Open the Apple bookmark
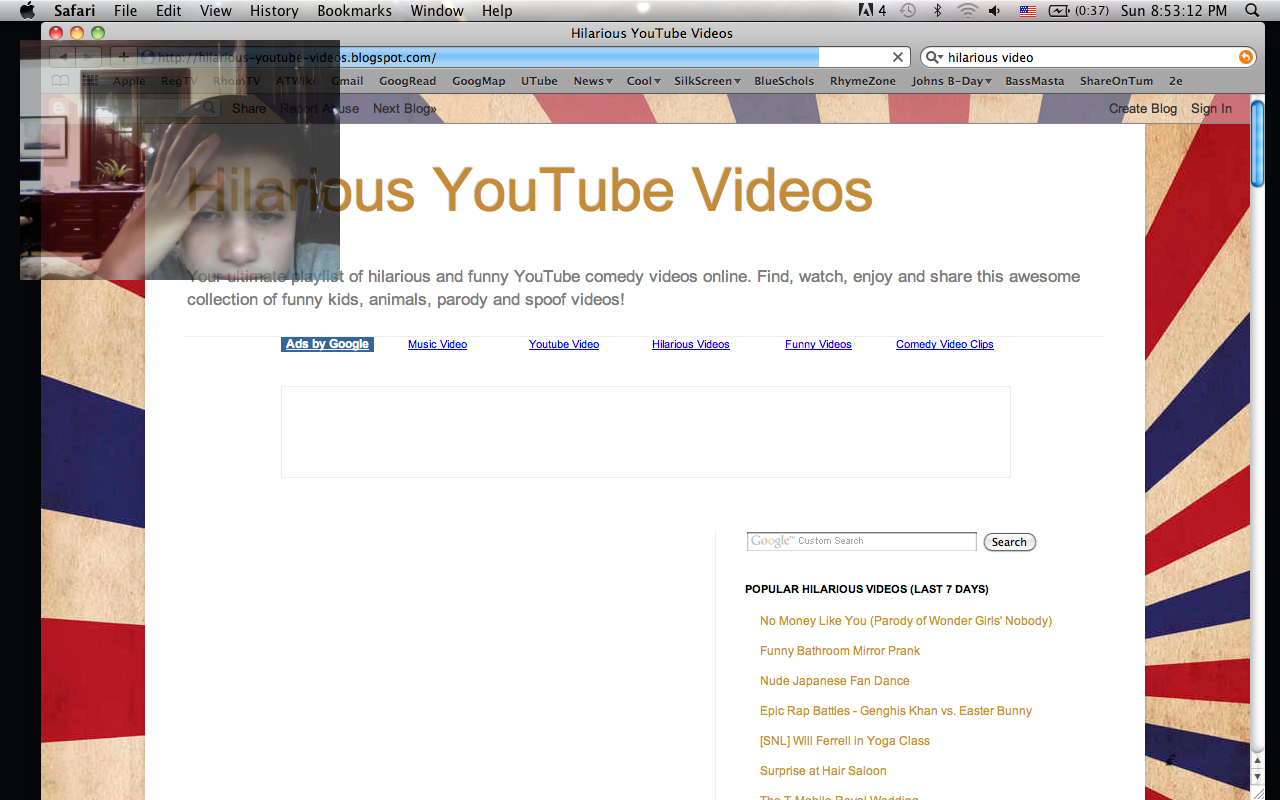The width and height of the screenshot is (1280, 800). (x=129, y=81)
